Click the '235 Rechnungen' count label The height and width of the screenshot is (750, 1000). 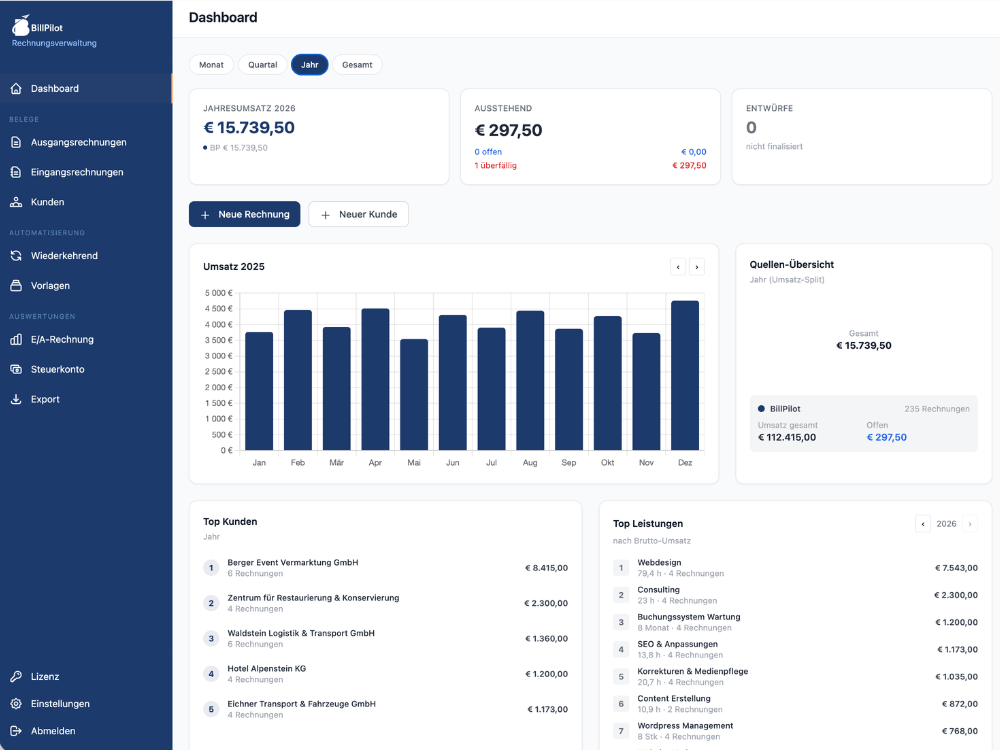coord(937,409)
